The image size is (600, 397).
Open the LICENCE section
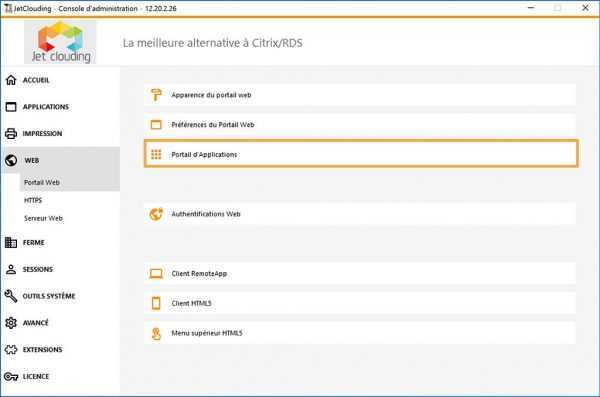tap(36, 377)
